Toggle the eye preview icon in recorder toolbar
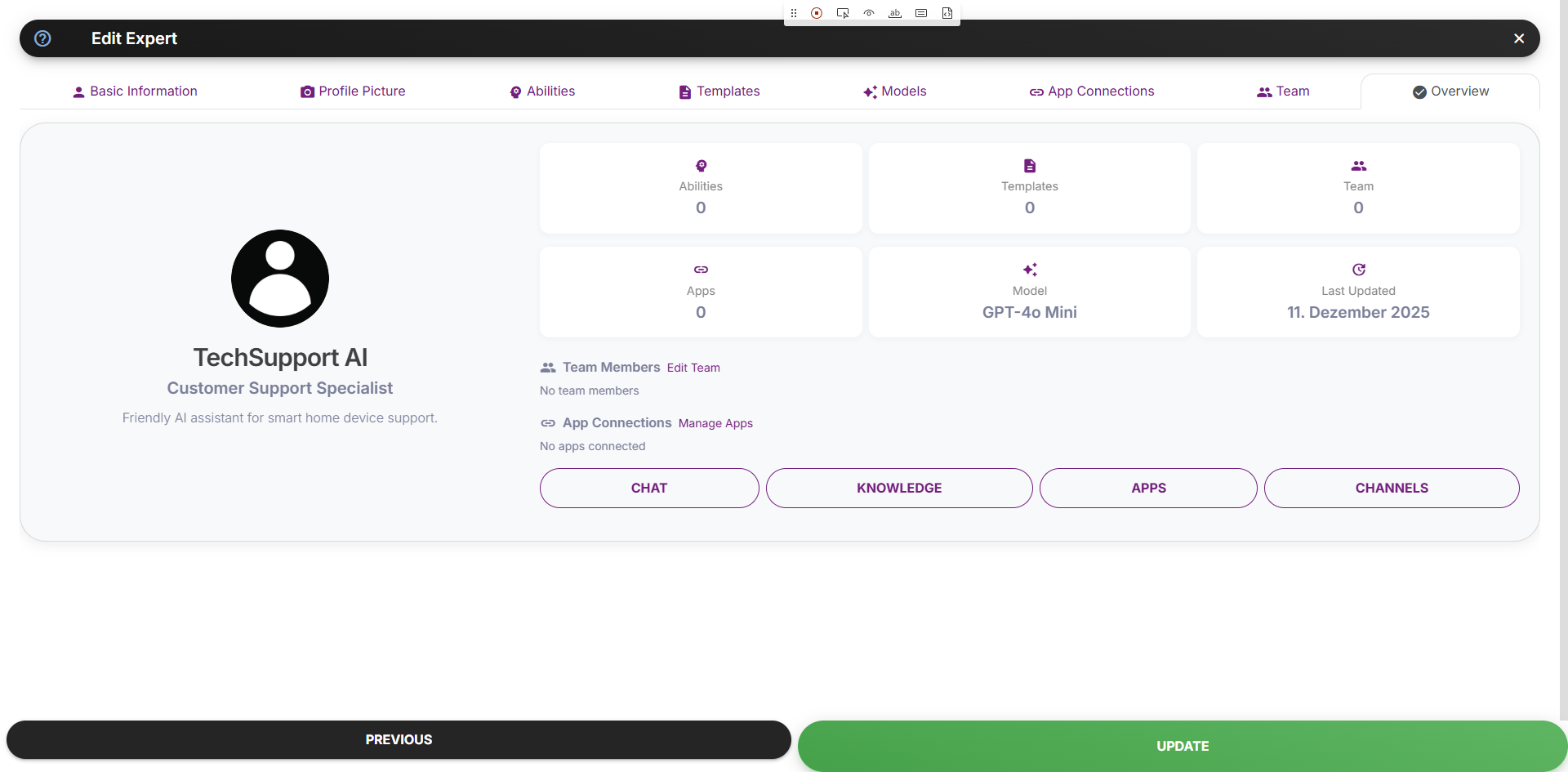 tap(869, 13)
